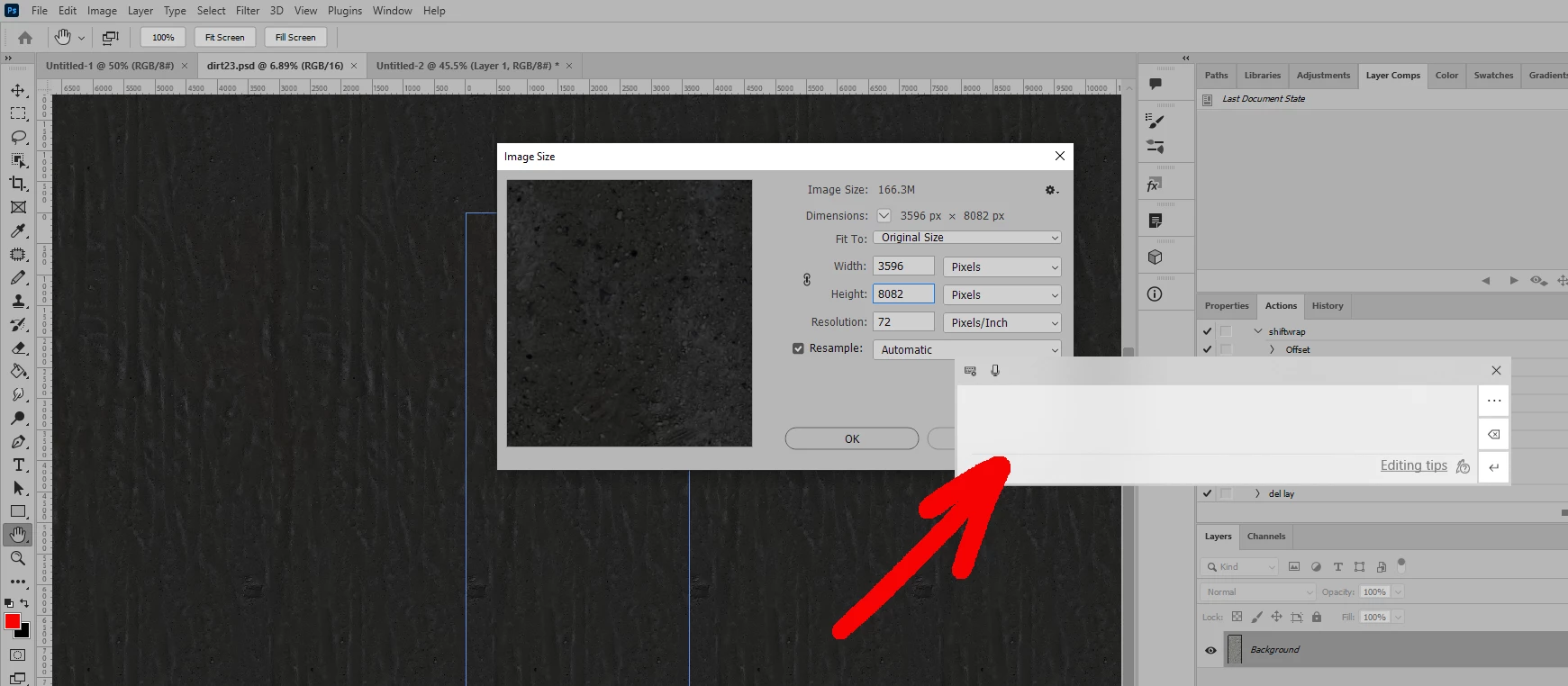Click the Fill Screen button
The height and width of the screenshot is (686, 1568).
tap(295, 38)
